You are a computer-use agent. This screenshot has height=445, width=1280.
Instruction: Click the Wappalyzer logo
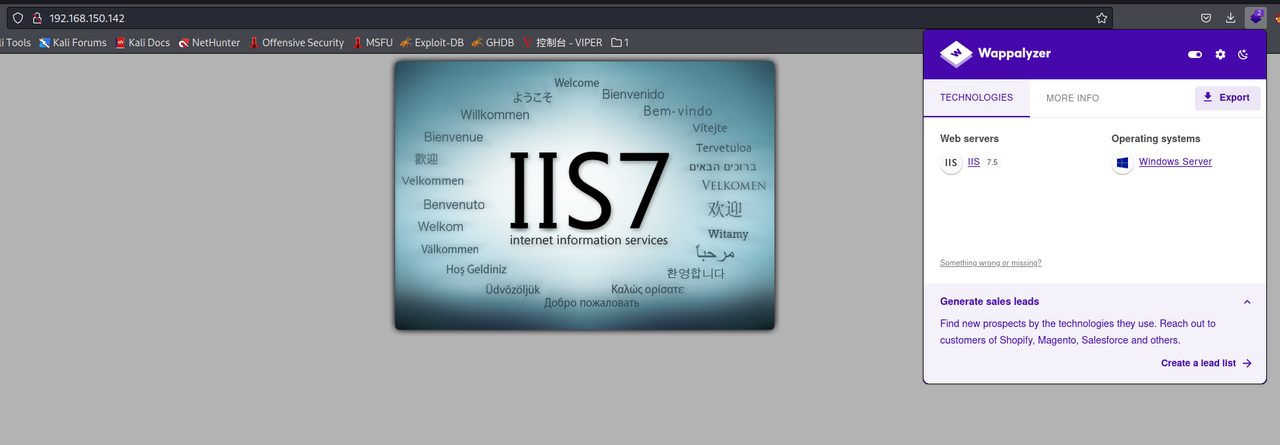point(995,54)
